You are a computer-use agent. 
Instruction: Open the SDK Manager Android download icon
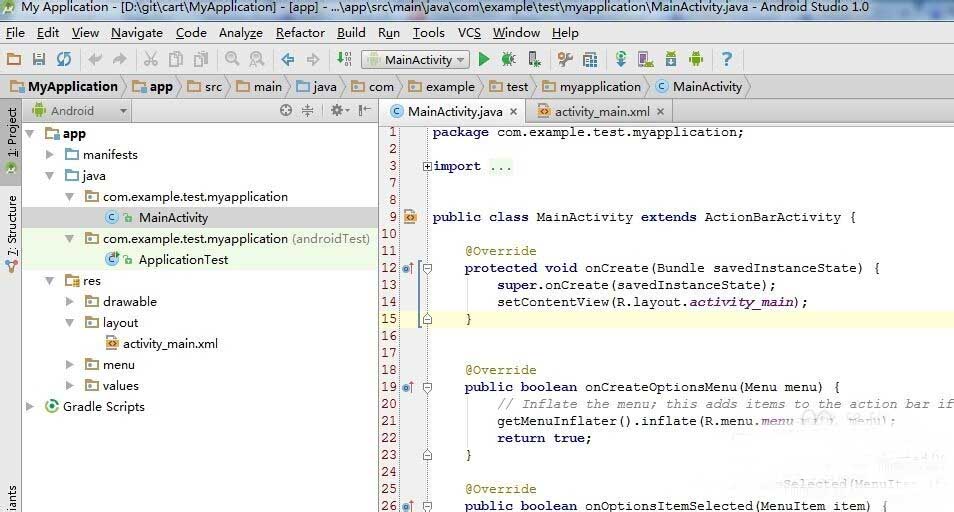click(x=670, y=59)
